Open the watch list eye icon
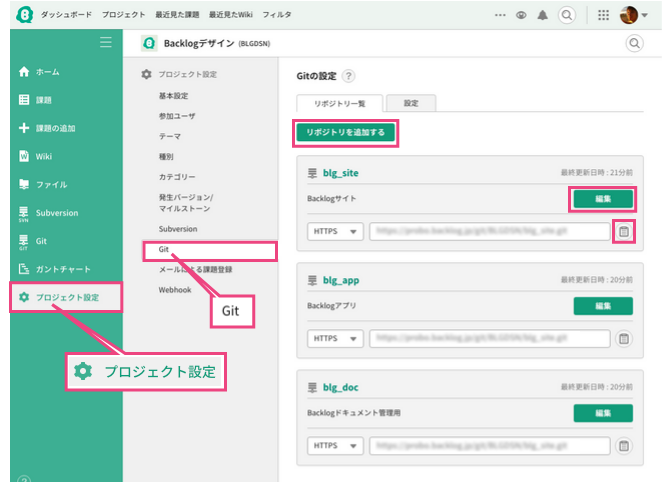This screenshot has width=662, height=482. (x=521, y=15)
